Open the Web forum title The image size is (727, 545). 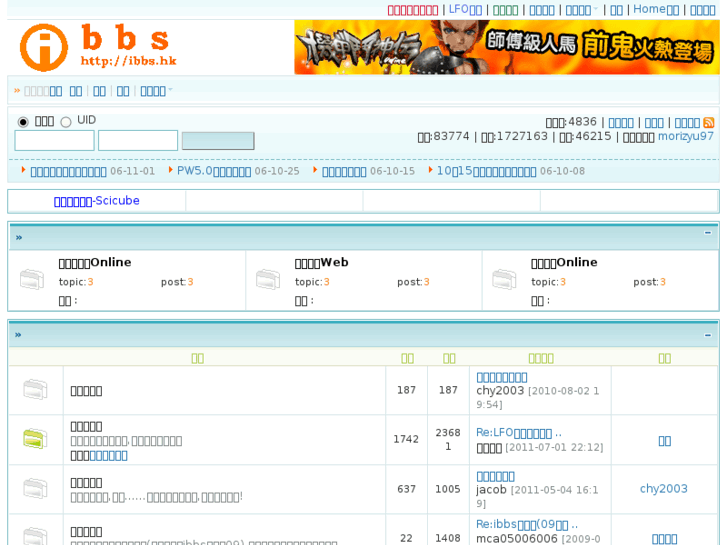tap(321, 263)
